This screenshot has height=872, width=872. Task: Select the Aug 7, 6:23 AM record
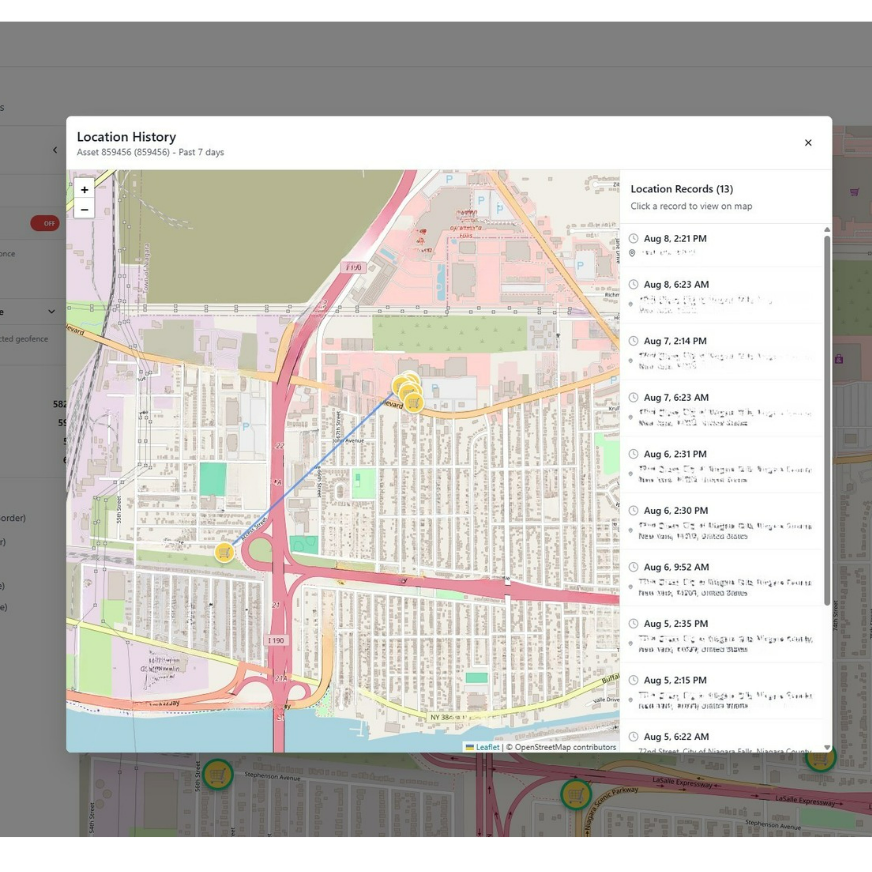tap(721, 409)
